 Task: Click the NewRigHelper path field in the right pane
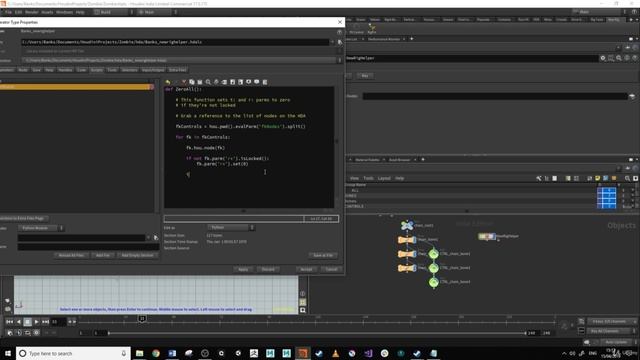[472, 58]
